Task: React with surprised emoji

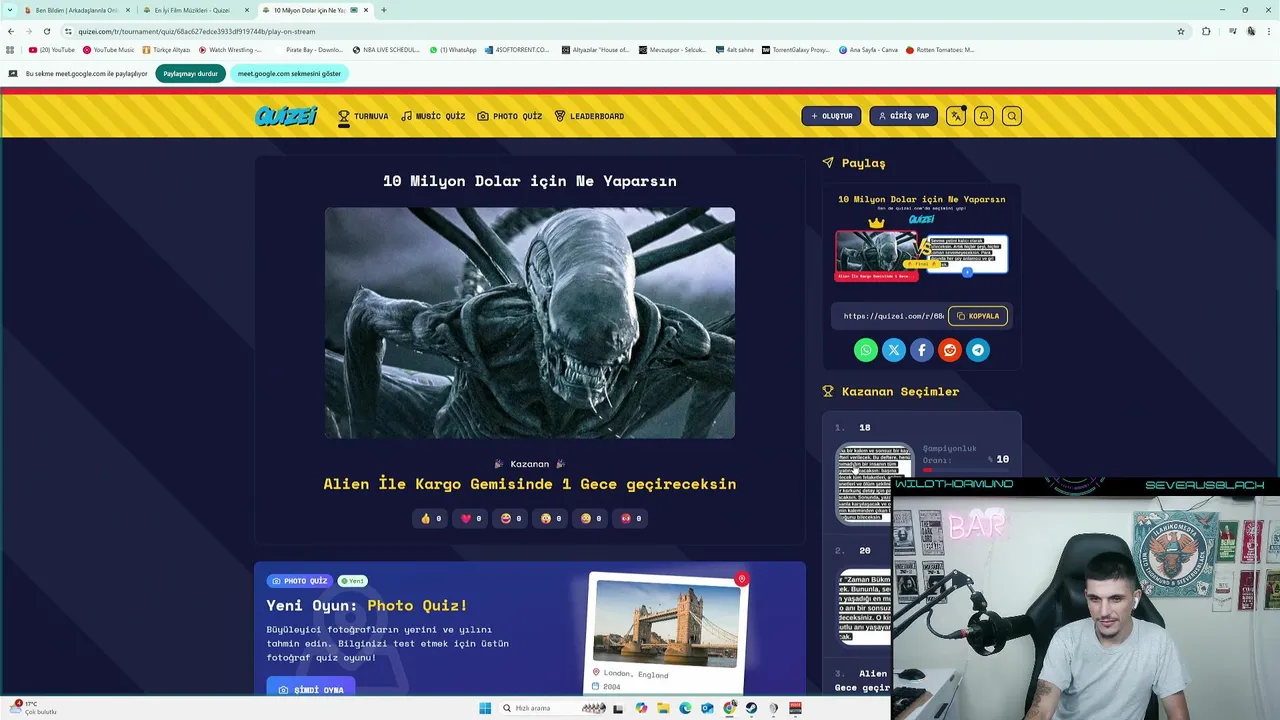Action: [x=550, y=518]
